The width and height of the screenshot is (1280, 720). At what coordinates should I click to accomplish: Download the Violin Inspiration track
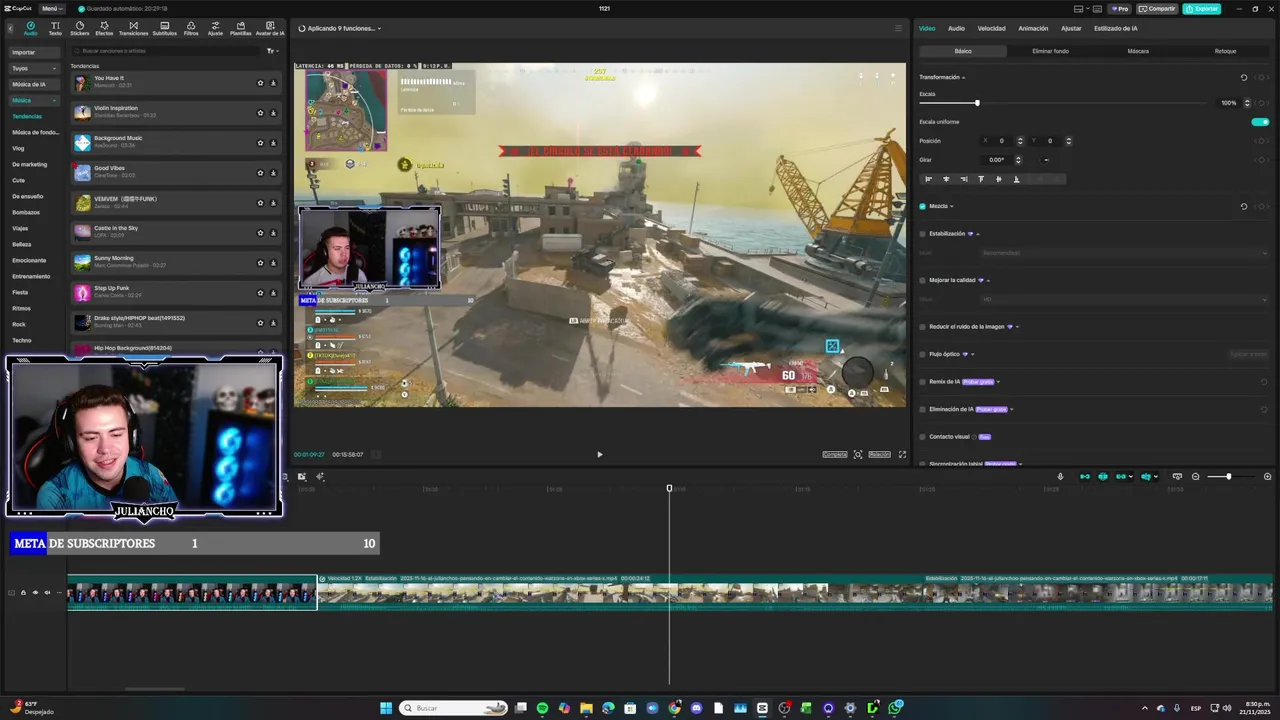[273, 113]
